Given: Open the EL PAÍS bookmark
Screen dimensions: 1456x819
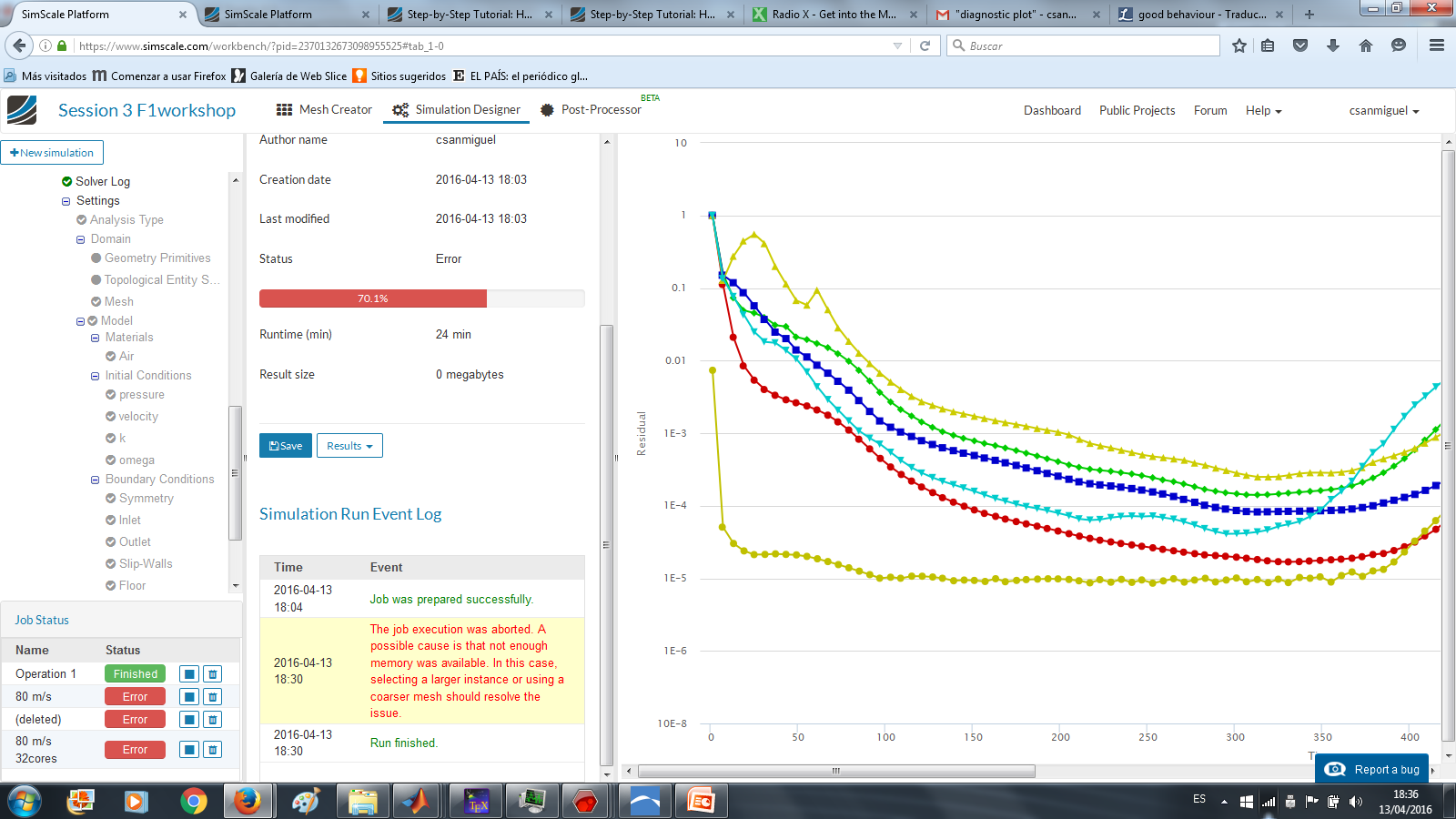Looking at the screenshot, I should point(521,76).
